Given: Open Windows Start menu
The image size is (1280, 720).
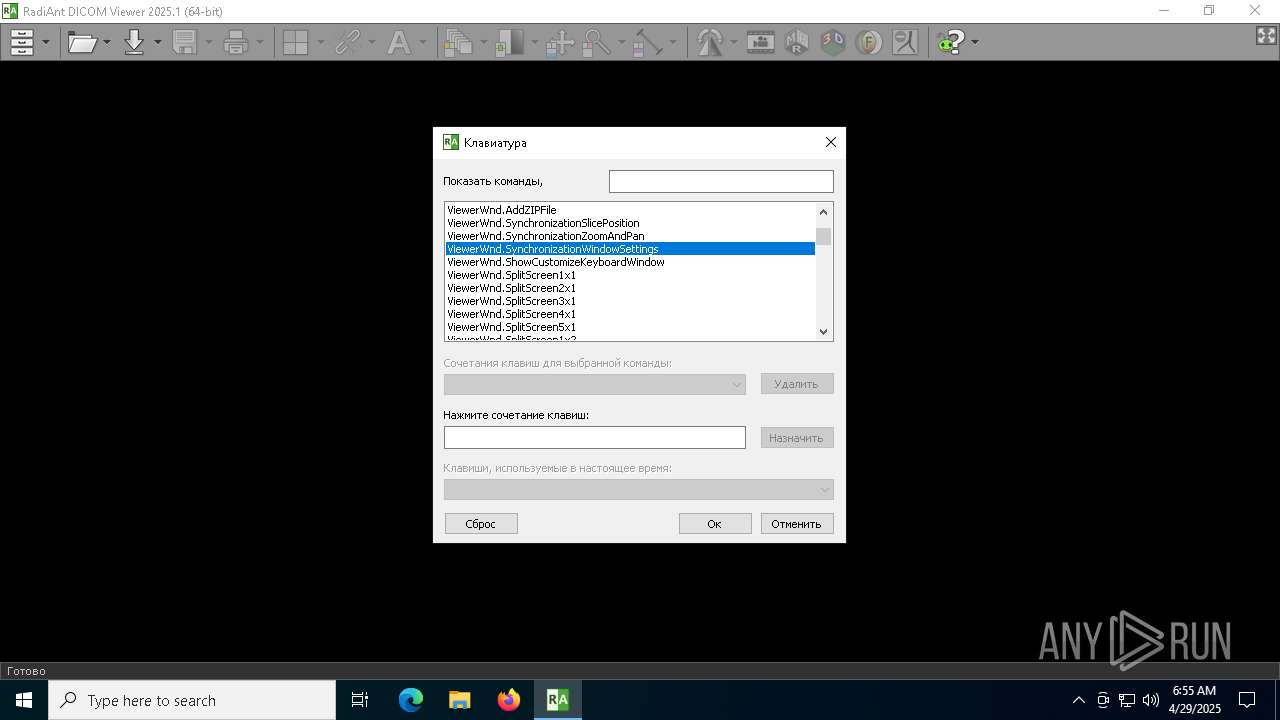Looking at the screenshot, I should coord(24,700).
